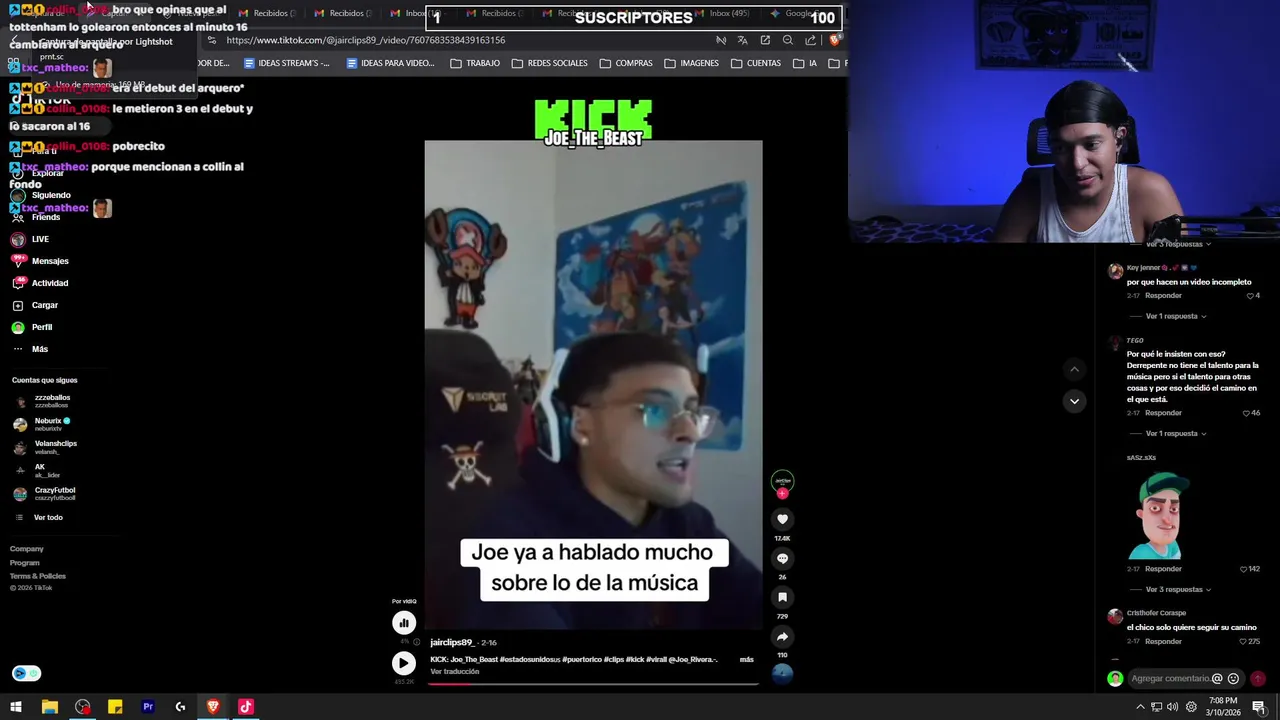The width and height of the screenshot is (1280, 720).
Task: Go to next video with the down chevron
Action: [x=1074, y=401]
